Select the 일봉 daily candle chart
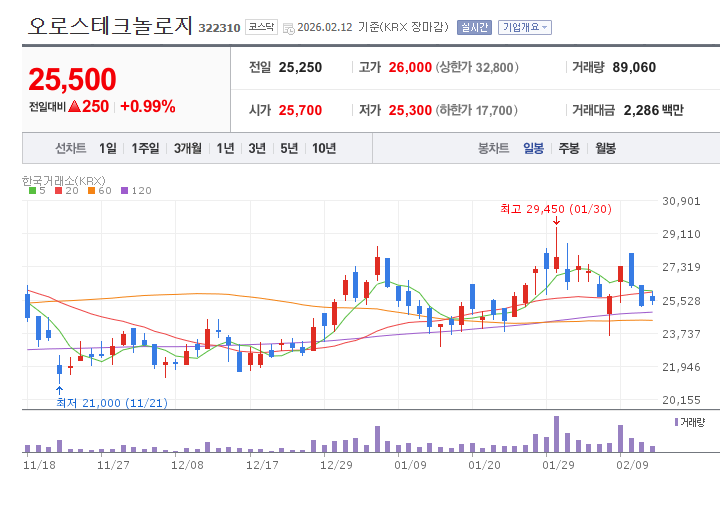This screenshot has width=720, height=512. [x=533, y=148]
